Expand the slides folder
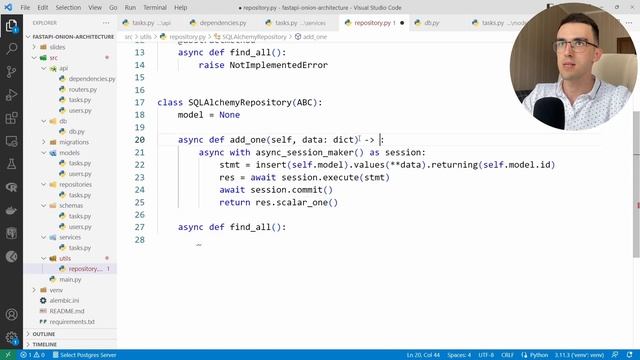This screenshot has width=640, height=360. [58, 47]
